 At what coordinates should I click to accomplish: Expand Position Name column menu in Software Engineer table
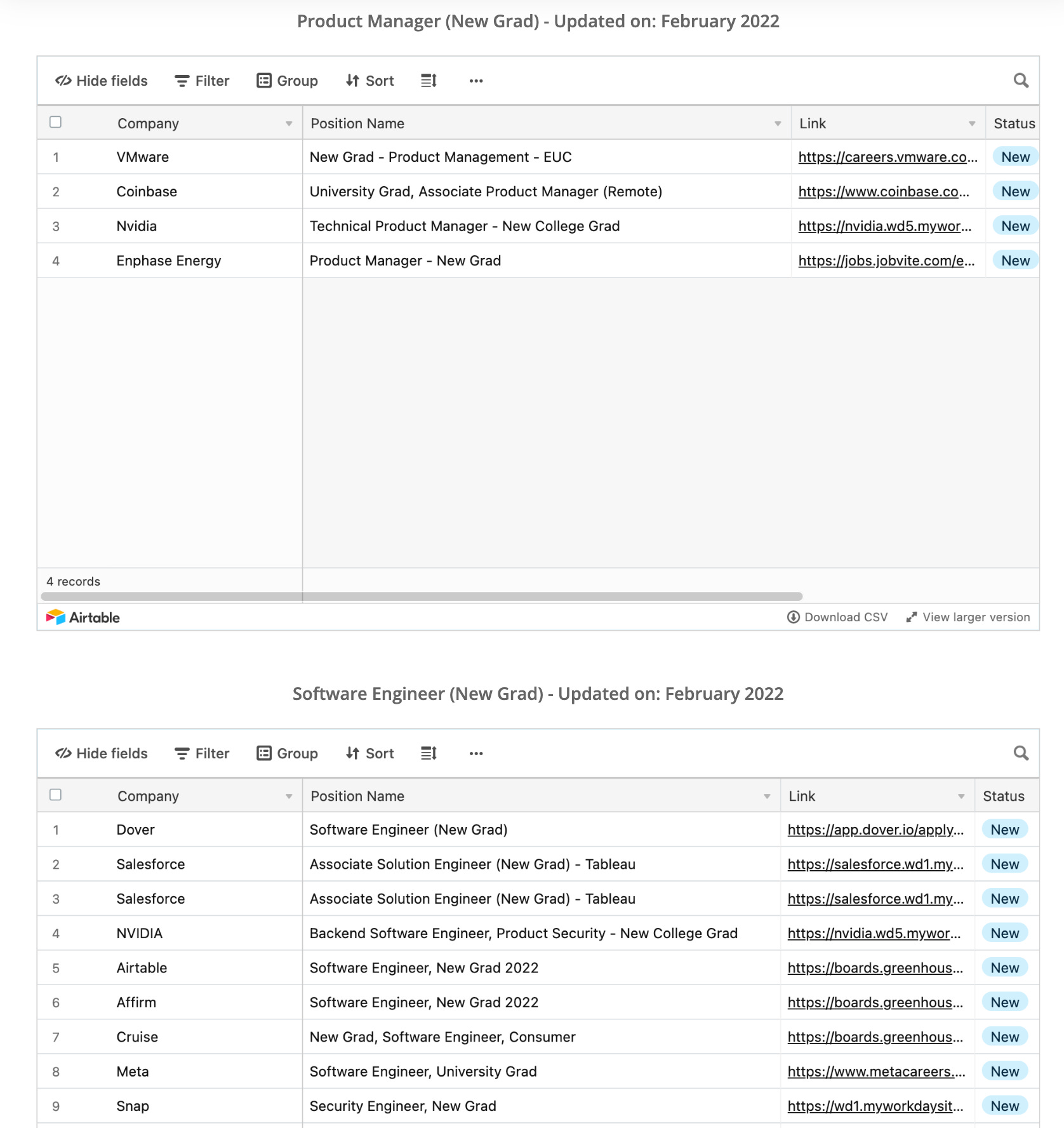tap(767, 796)
